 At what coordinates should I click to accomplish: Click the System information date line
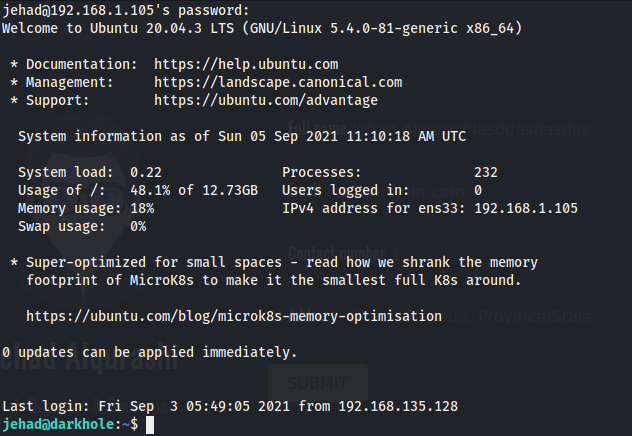click(242, 136)
